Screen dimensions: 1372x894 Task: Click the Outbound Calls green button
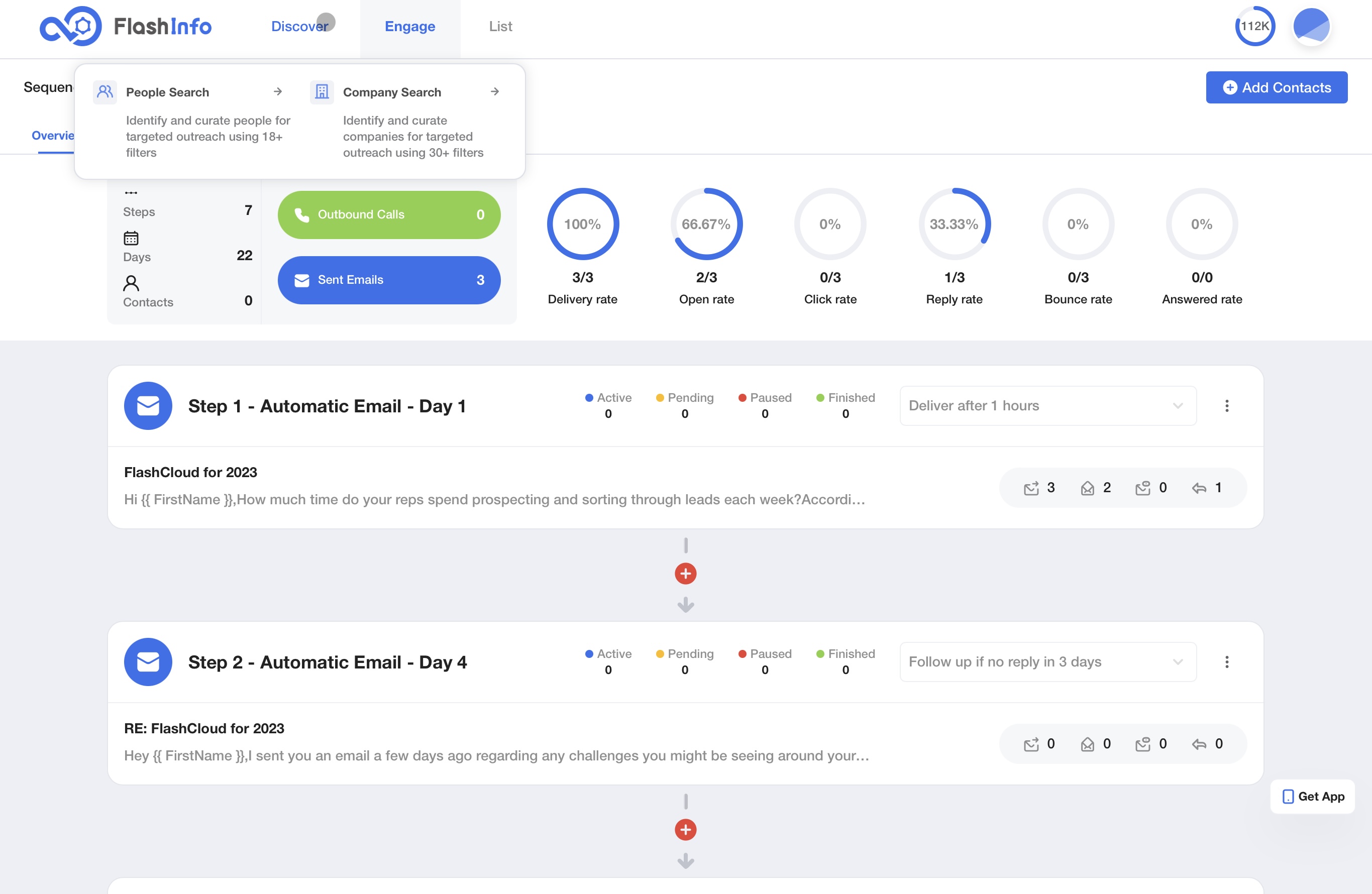389,214
